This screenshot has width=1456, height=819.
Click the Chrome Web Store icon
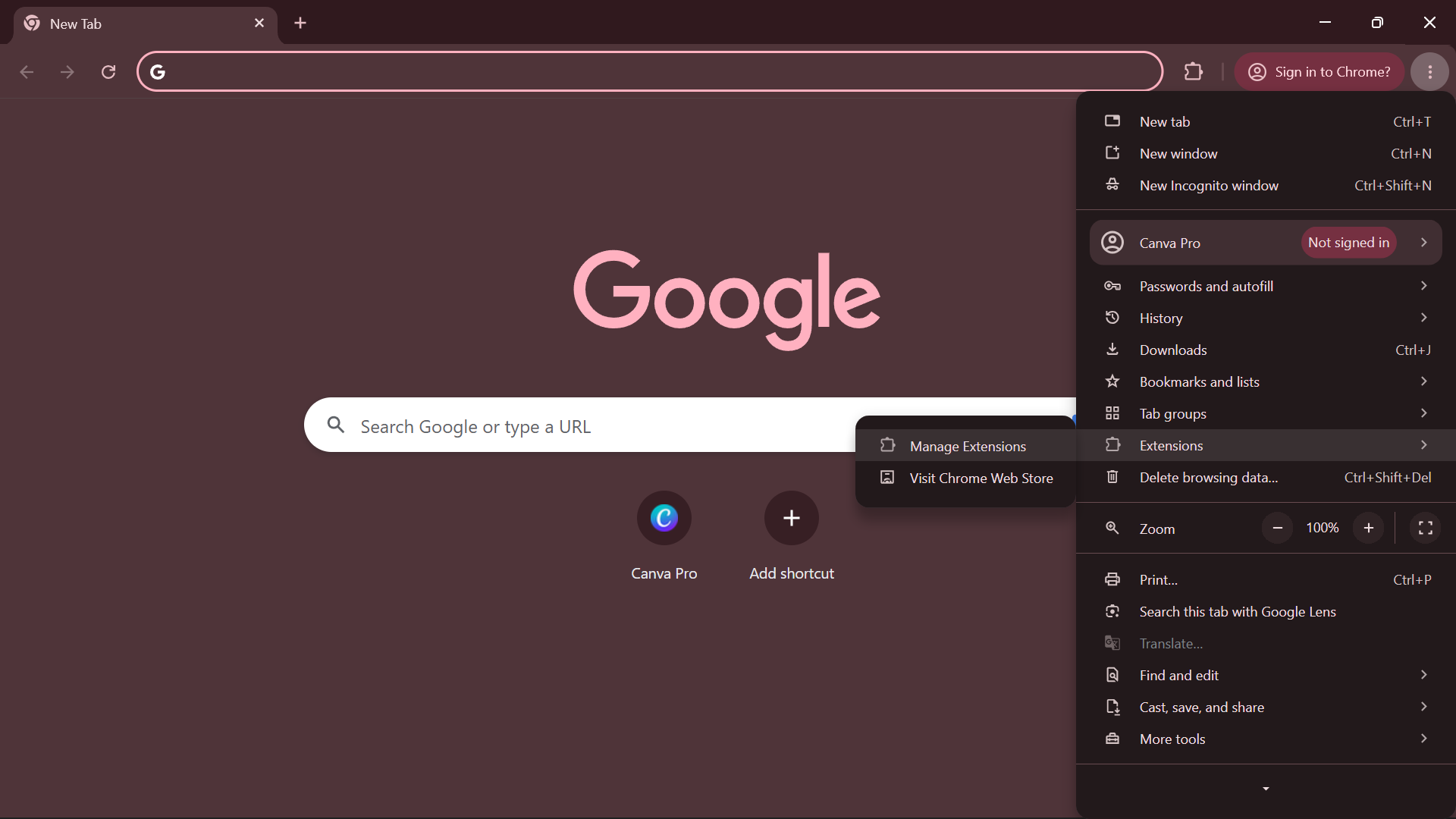tap(887, 477)
